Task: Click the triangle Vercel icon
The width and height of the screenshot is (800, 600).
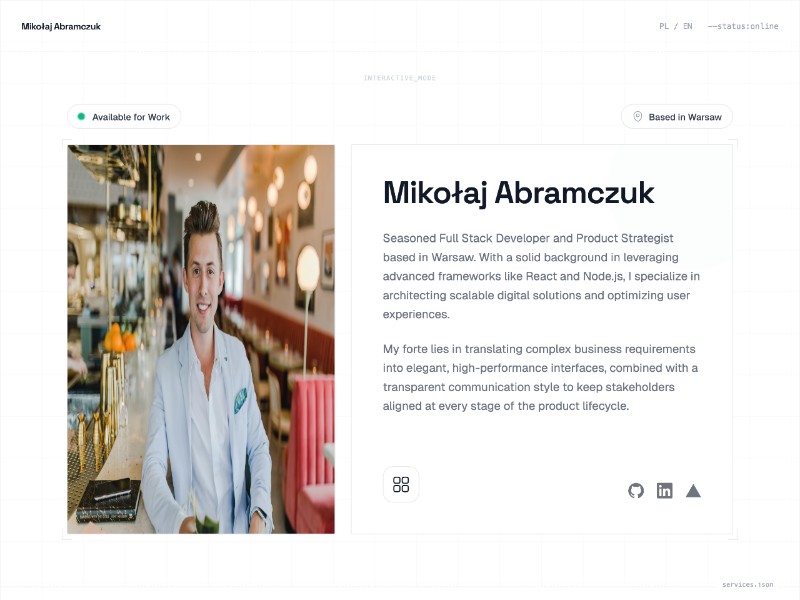Action: [x=693, y=491]
